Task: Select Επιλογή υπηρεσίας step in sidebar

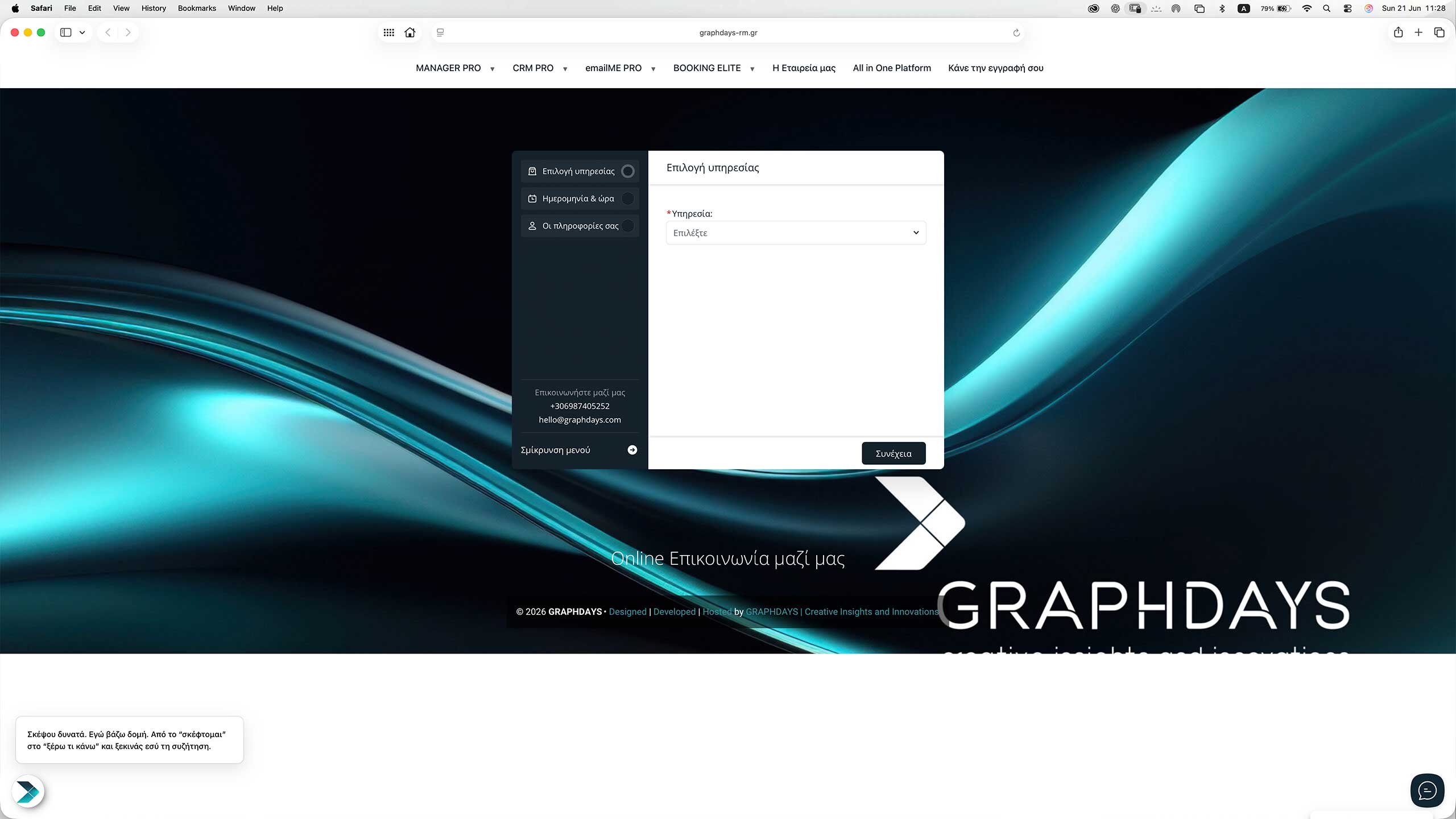Action: (580, 171)
